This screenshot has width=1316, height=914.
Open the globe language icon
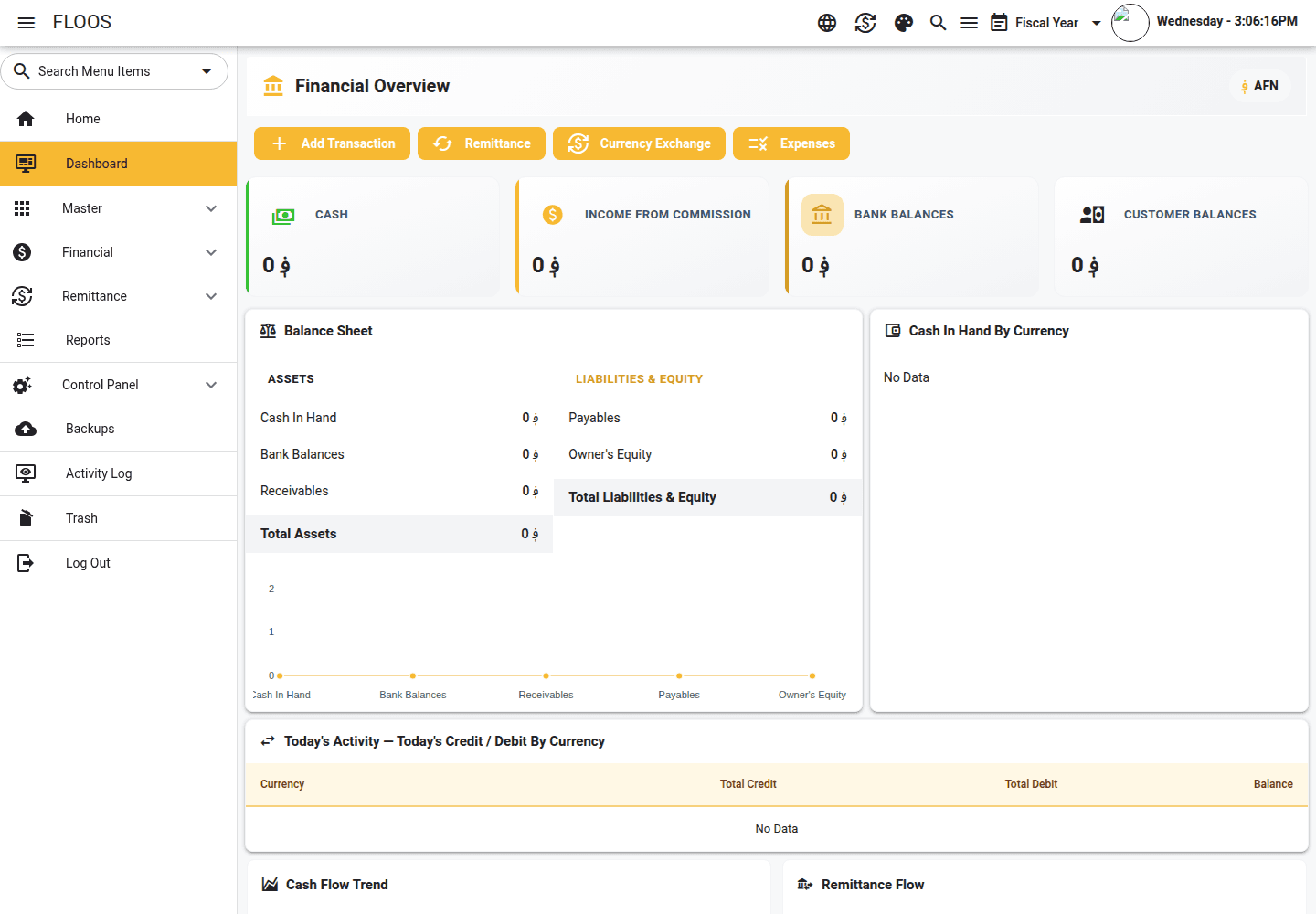pyautogui.click(x=827, y=23)
